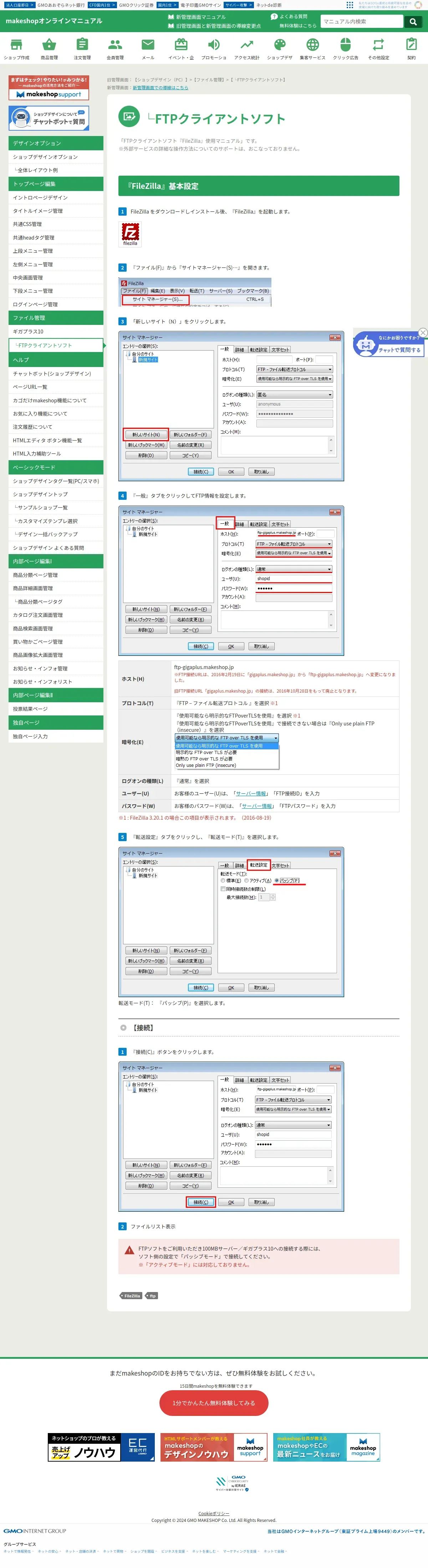Screen dimensions: 428x1568
Task: Expand ネットで情報発信 footer group menu
Action: point(18,1551)
